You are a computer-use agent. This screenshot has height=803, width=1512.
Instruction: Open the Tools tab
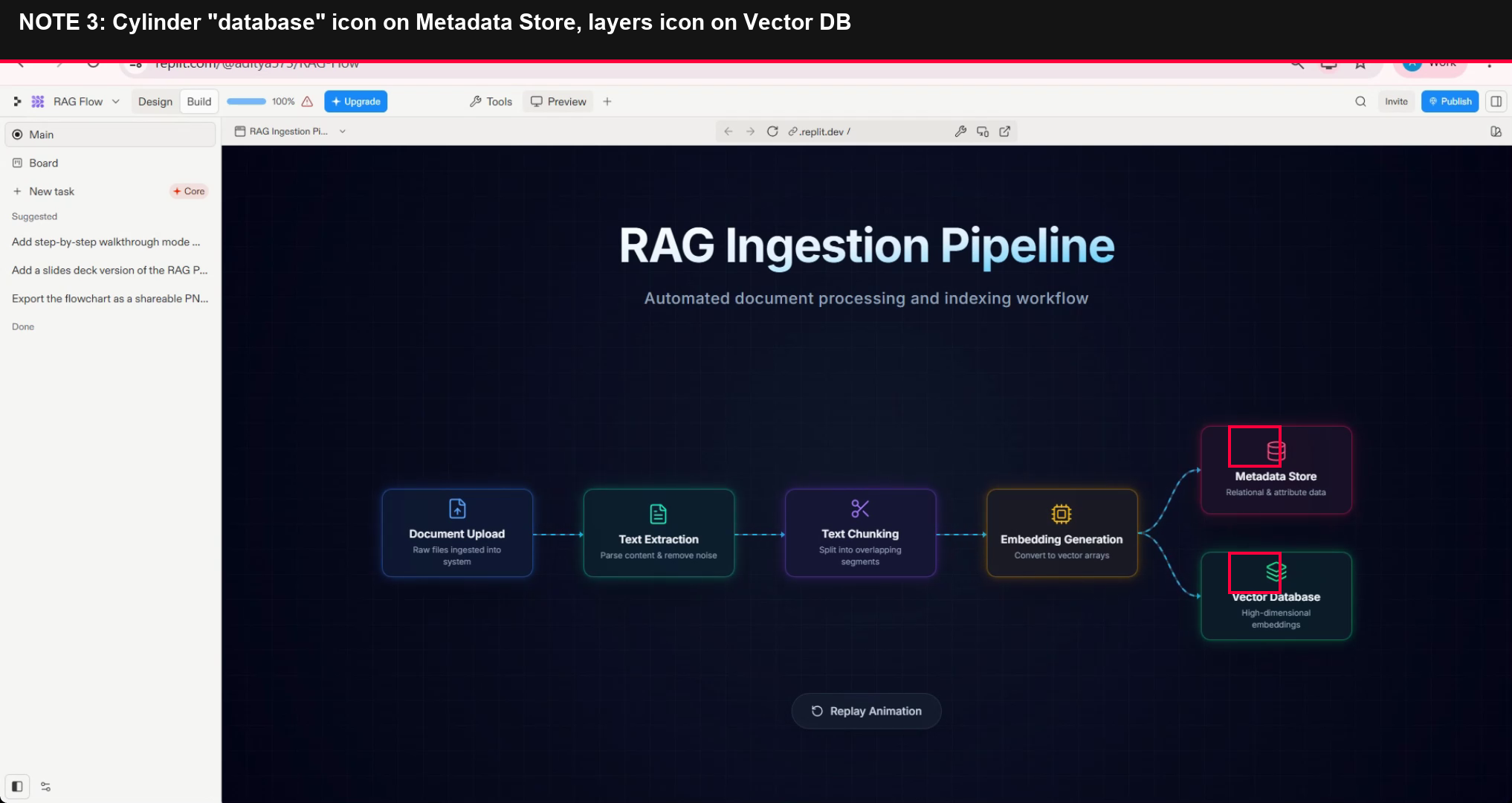(491, 102)
